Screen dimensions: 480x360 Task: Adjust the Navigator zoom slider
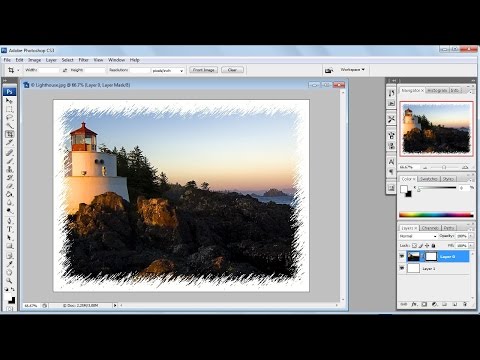click(x=444, y=167)
